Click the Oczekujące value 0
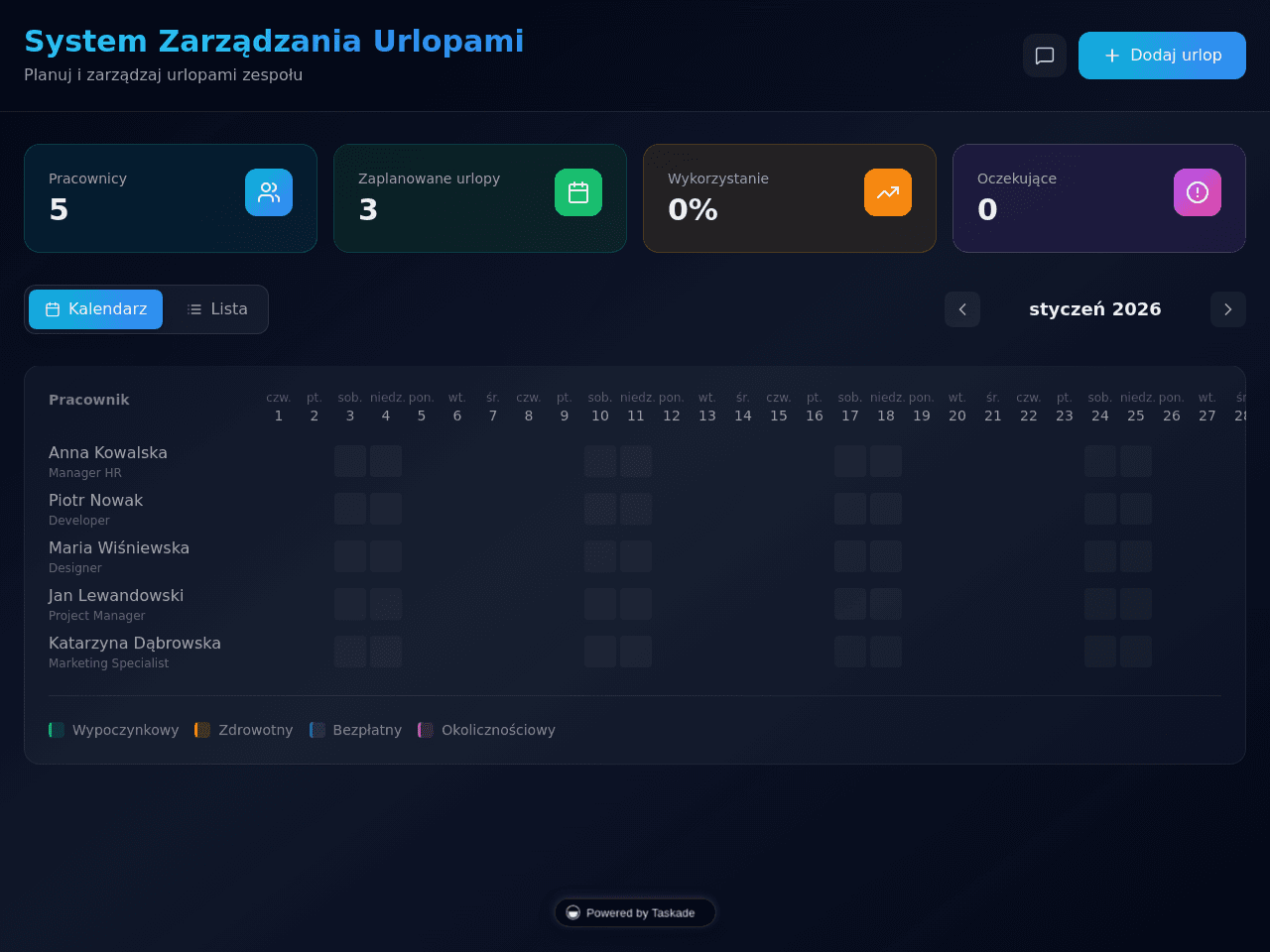Screen dimensions: 1270x952 [x=987, y=210]
